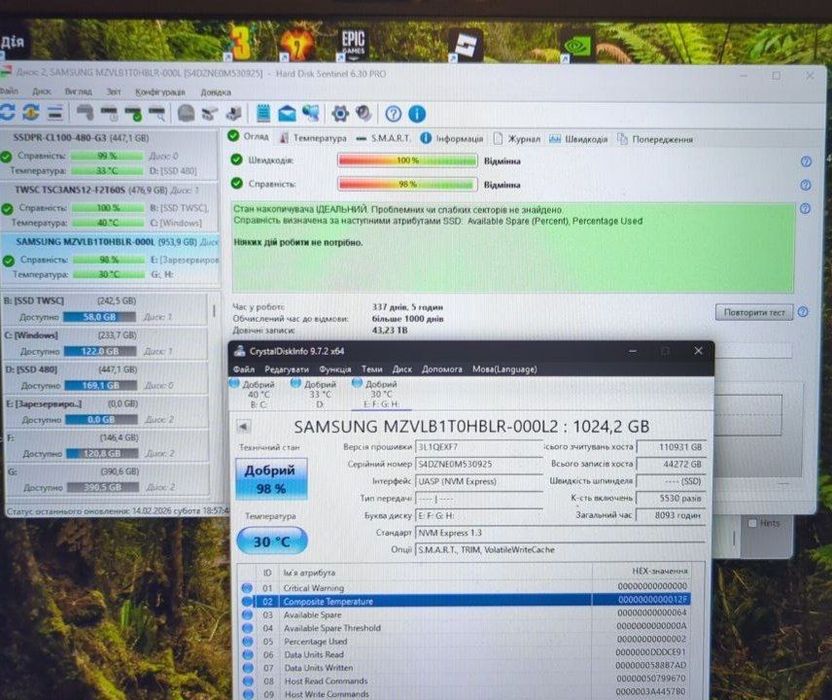The width and height of the screenshot is (832, 700).
Task: Open Теми menu in CrystalDiskInfo
Action: pos(372,369)
